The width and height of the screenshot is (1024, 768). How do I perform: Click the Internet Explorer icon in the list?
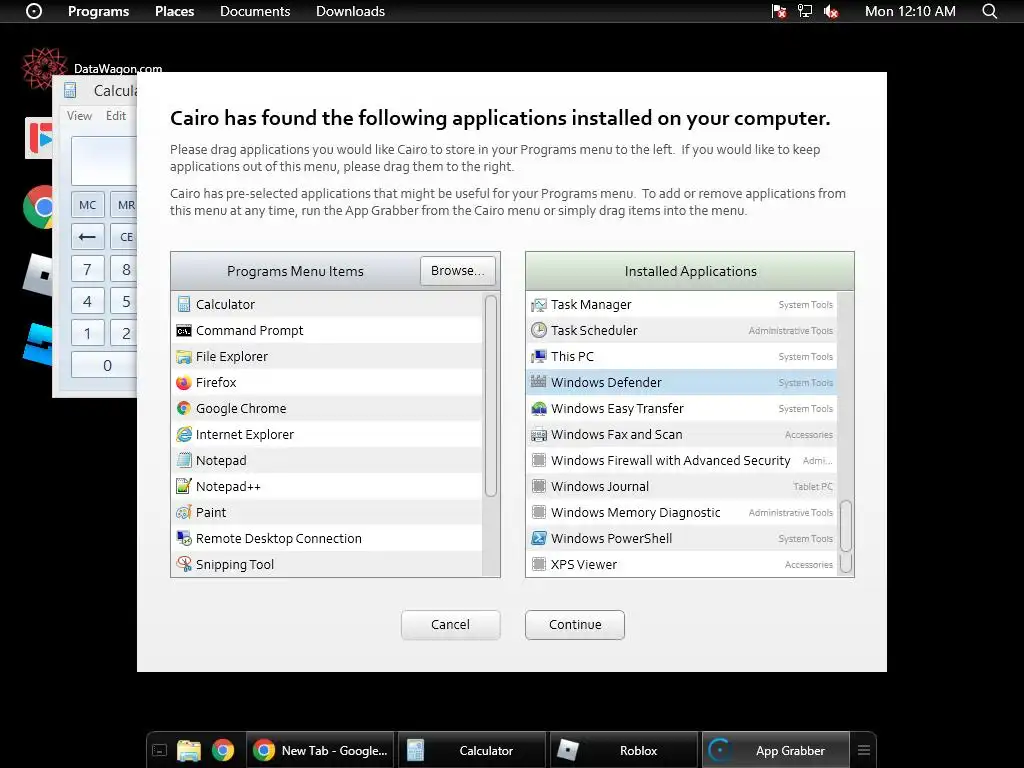tap(184, 434)
